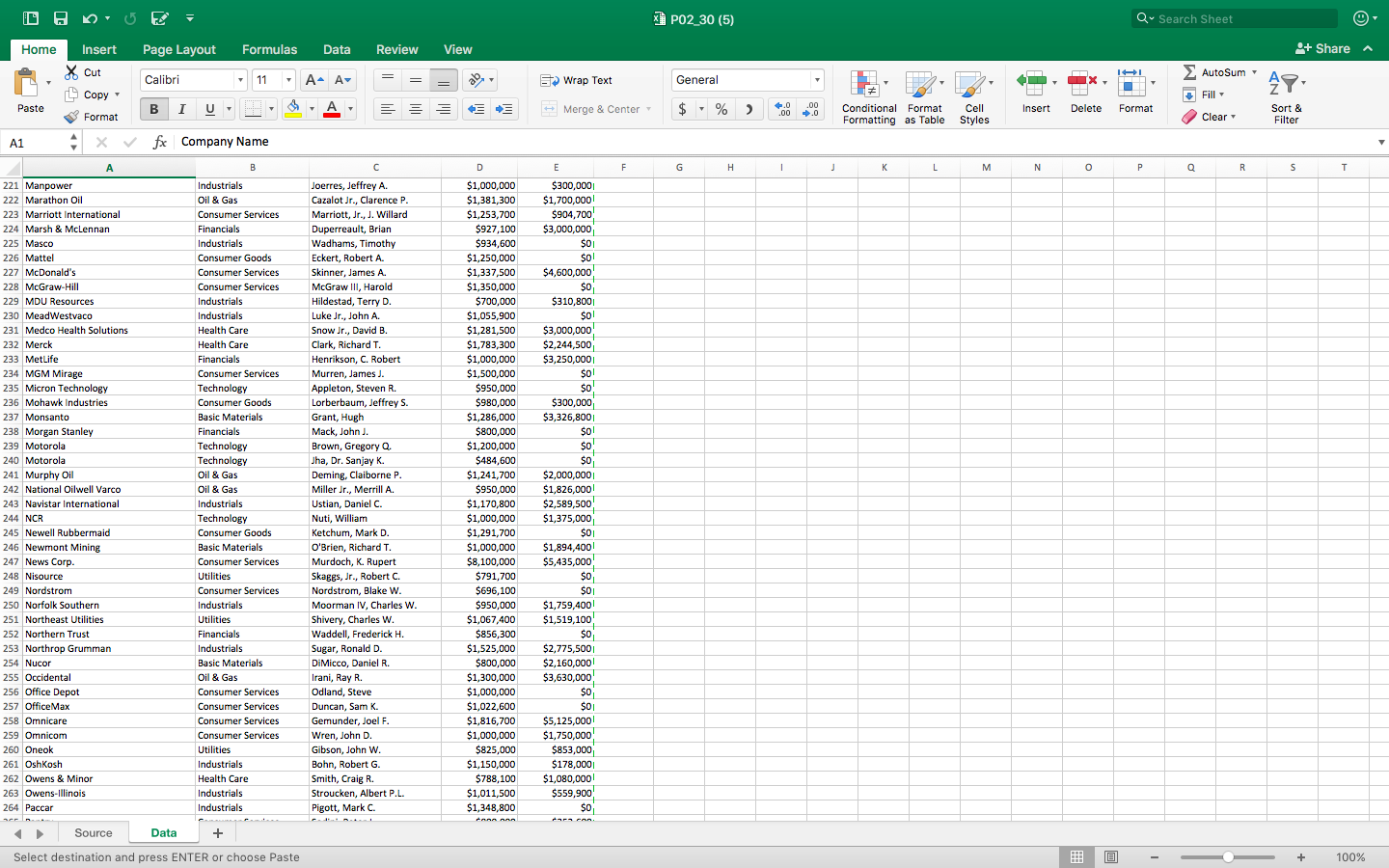Expand the Merge & Center dropdown arrow
This screenshot has width=1389, height=868.
(x=648, y=109)
